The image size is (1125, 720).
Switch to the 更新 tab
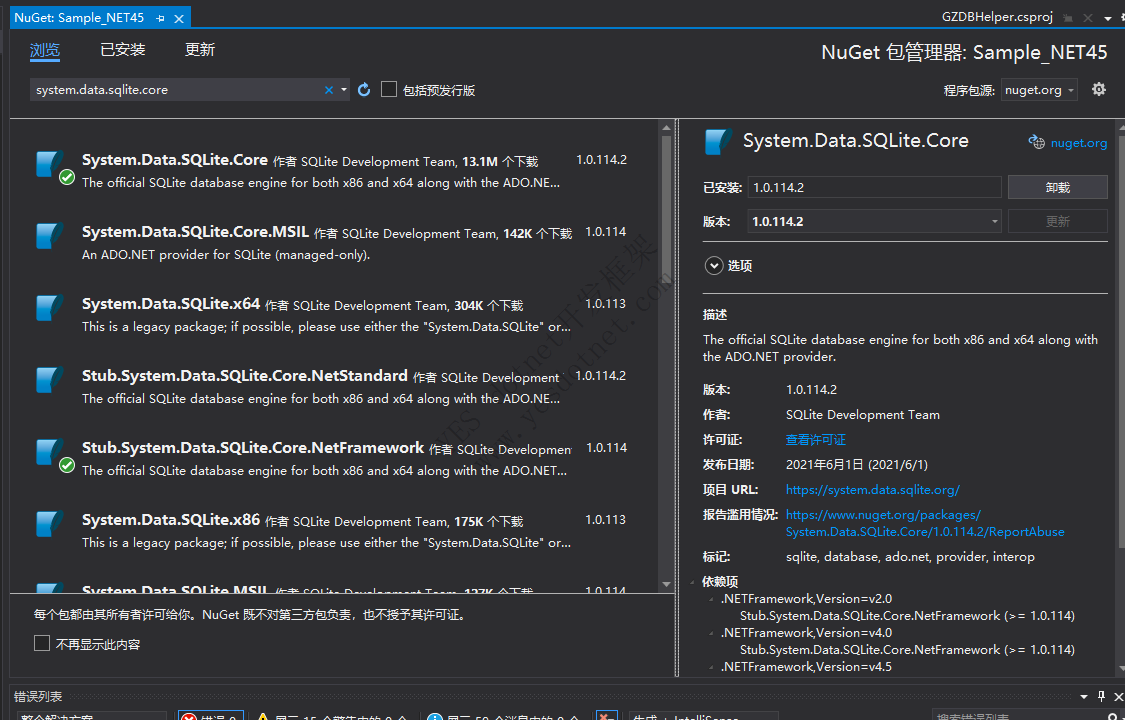coord(199,49)
